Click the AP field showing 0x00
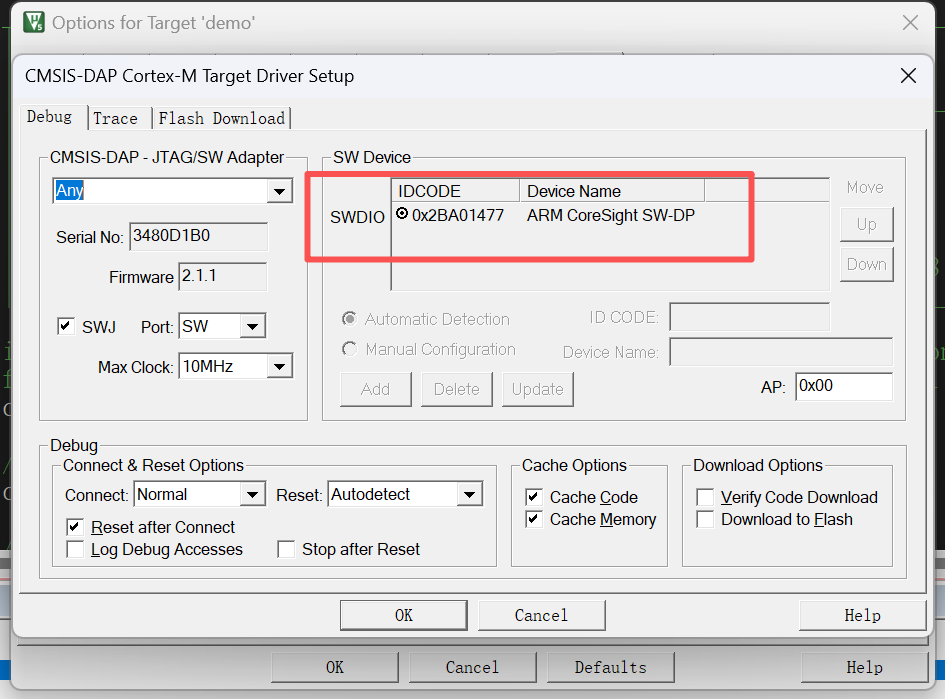Image resolution: width=945 pixels, height=699 pixels. point(844,386)
